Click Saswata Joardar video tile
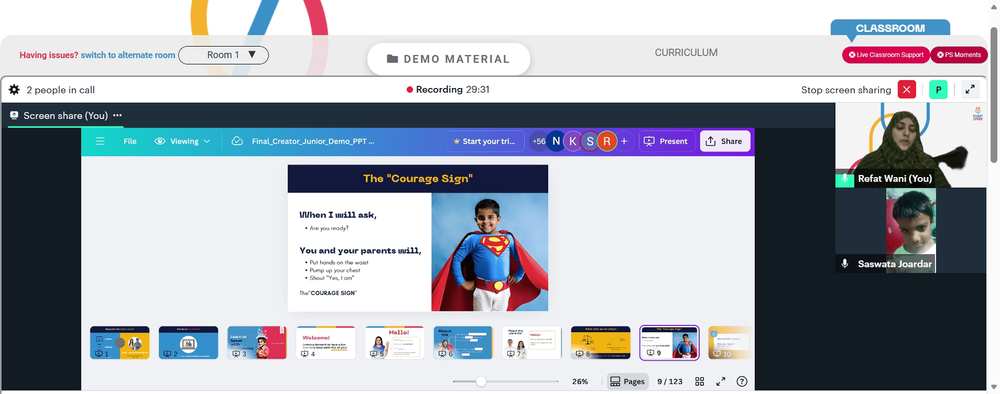The width and height of the screenshot is (1000, 394). click(x=911, y=230)
